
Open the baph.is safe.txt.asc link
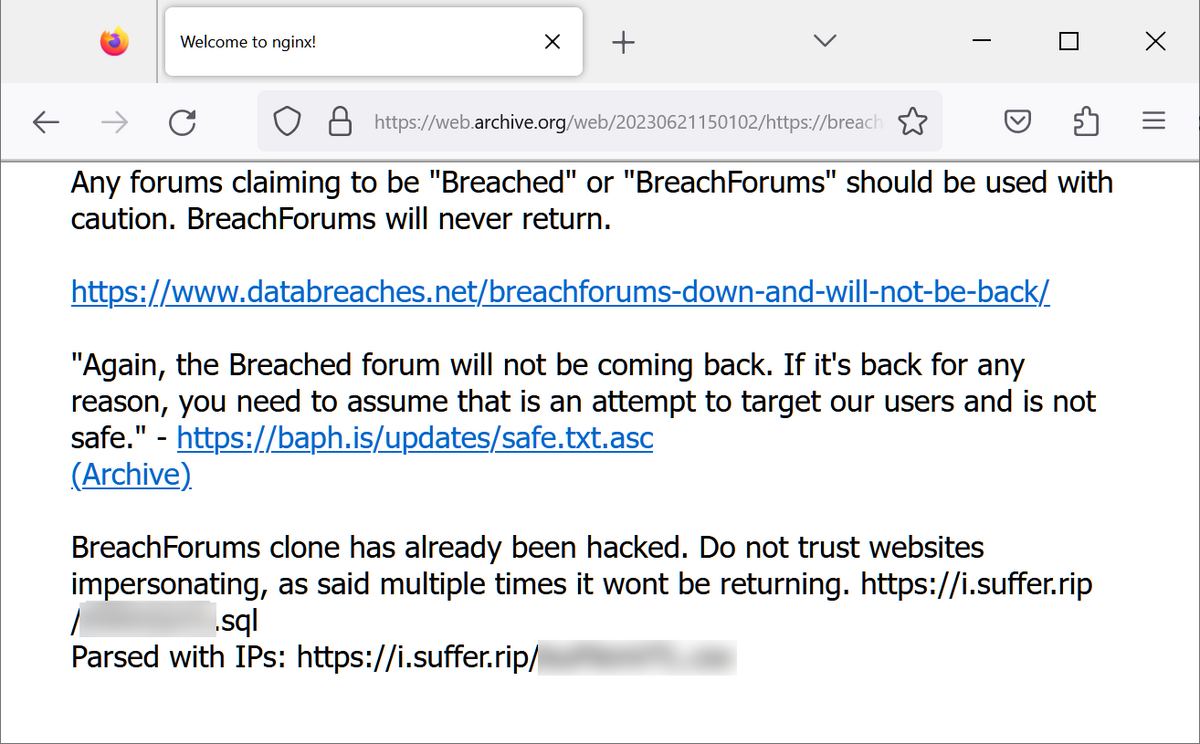click(413, 437)
